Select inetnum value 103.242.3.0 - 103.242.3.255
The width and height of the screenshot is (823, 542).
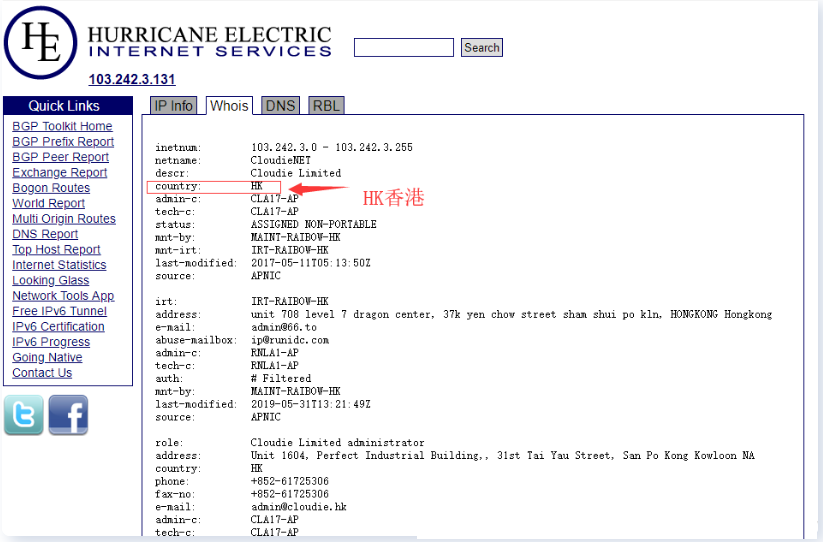pyautogui.click(x=332, y=147)
